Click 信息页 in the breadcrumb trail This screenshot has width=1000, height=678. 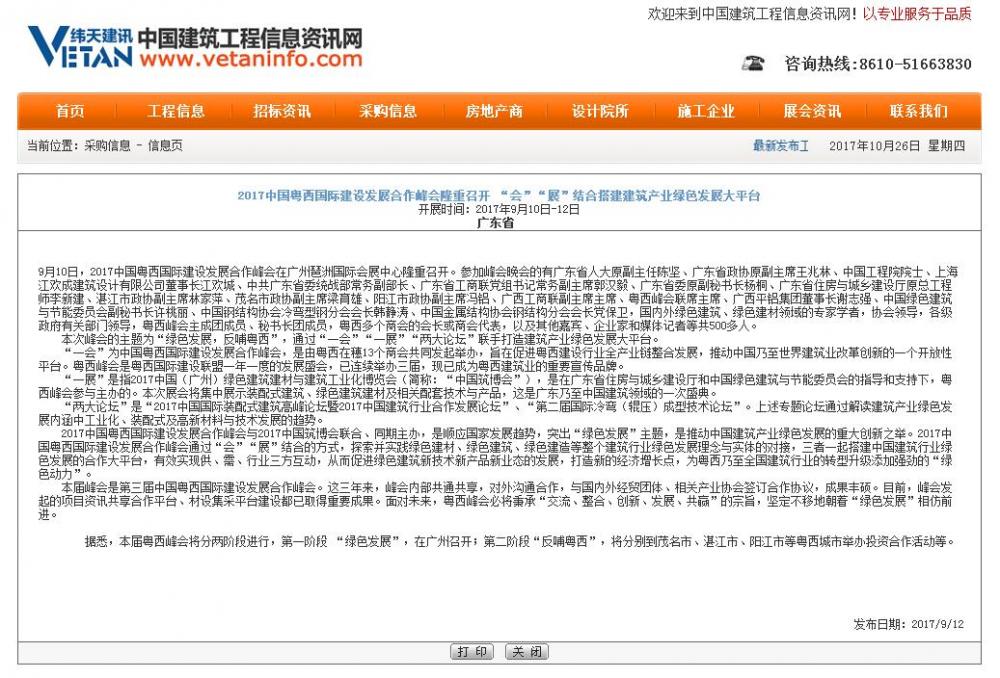point(165,146)
